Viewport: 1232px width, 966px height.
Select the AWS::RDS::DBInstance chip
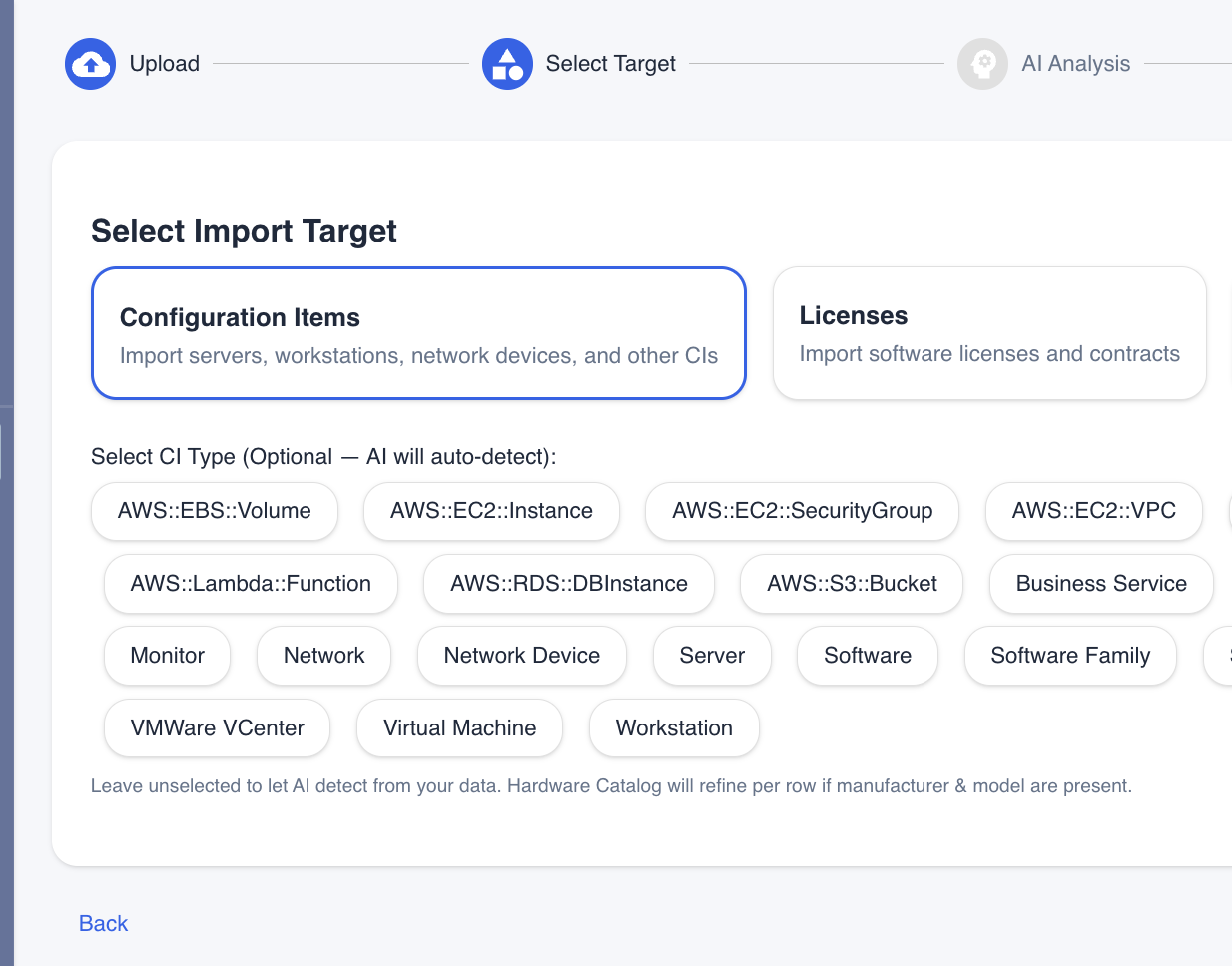[x=568, y=584]
